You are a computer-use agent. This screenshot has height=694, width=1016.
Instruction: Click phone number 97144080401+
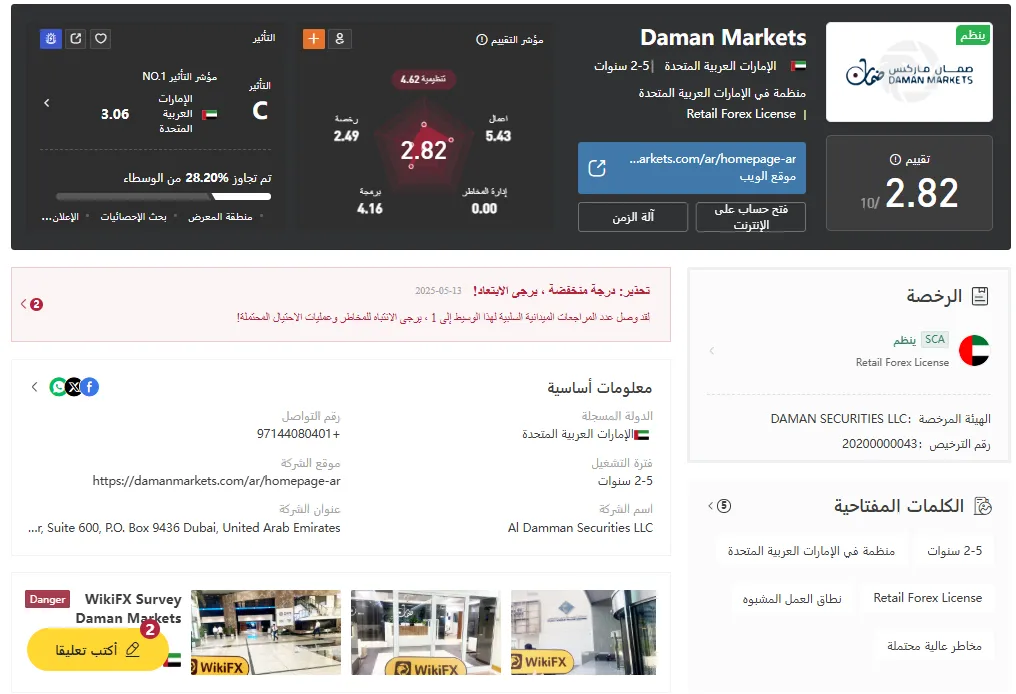pos(298,434)
